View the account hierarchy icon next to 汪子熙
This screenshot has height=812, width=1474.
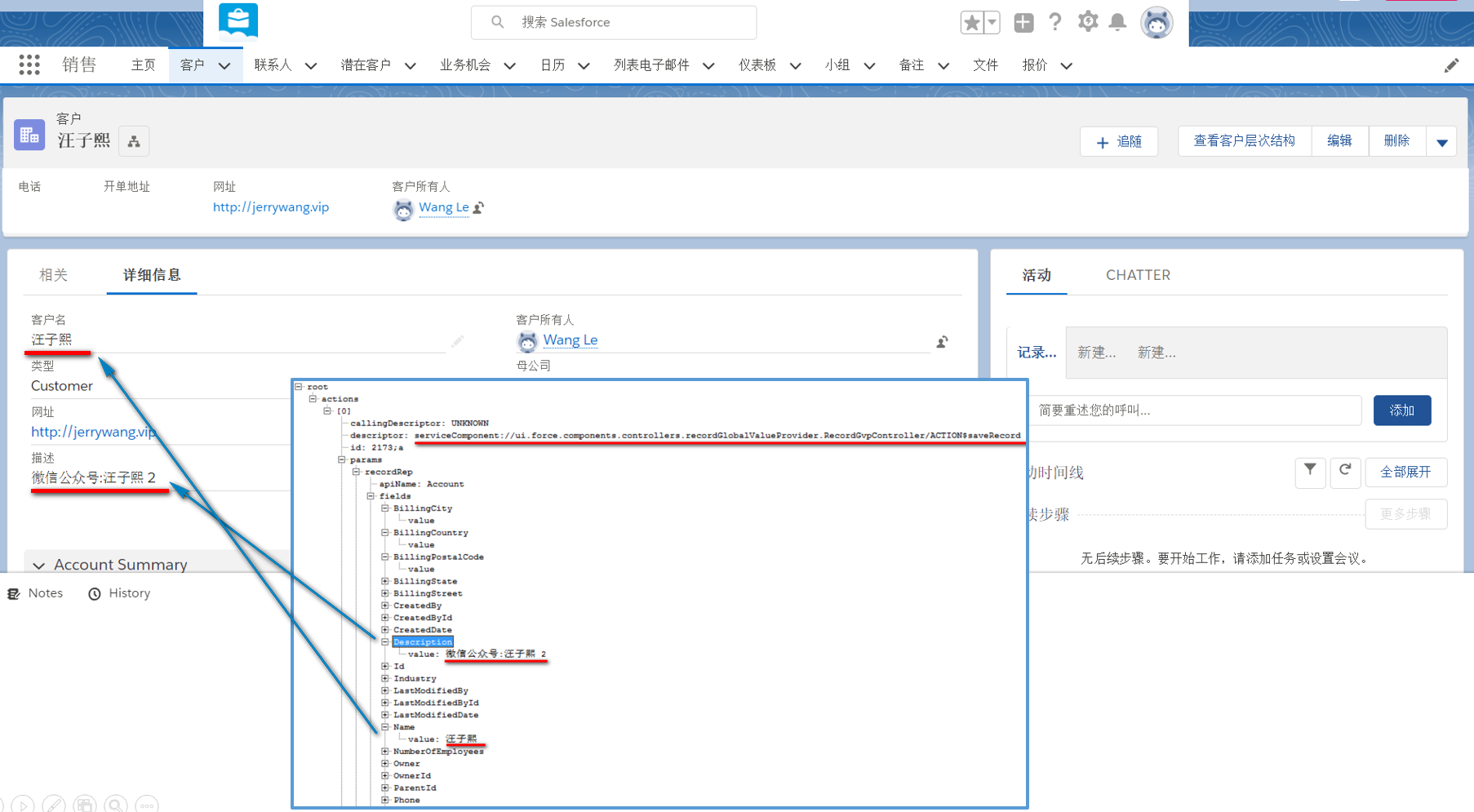[134, 141]
